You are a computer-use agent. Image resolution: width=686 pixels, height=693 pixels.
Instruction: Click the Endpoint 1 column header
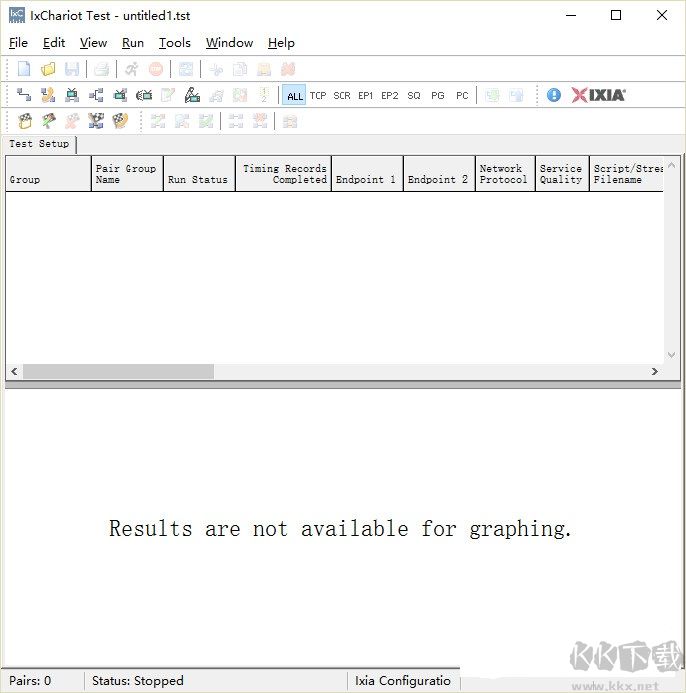point(367,174)
